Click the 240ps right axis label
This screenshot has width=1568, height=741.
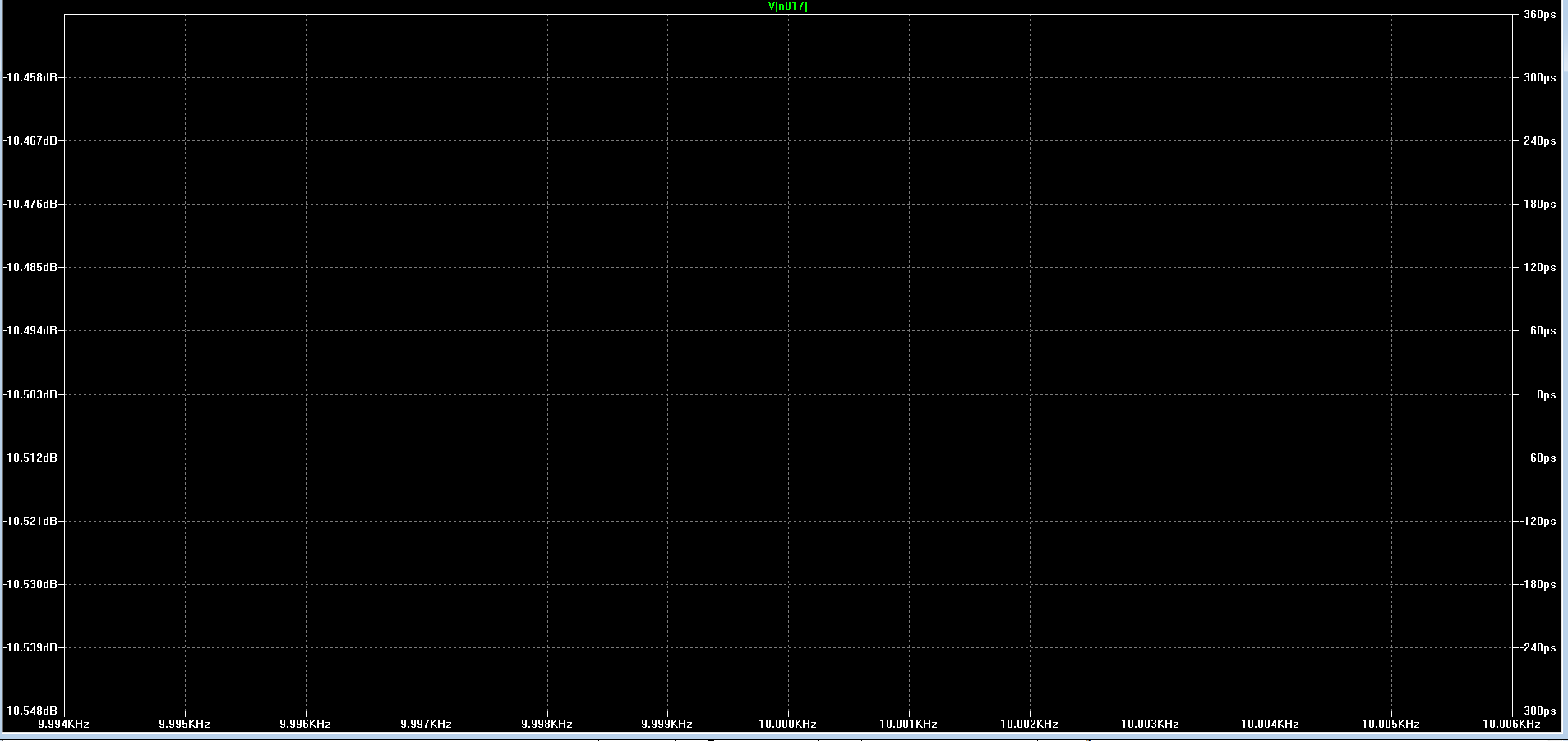pyautogui.click(x=1540, y=140)
